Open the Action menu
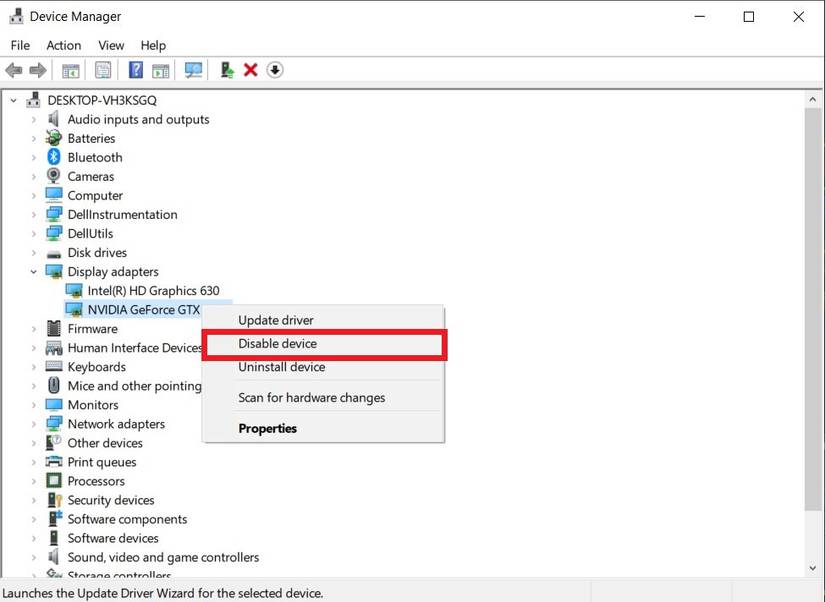825x602 pixels. (x=63, y=45)
